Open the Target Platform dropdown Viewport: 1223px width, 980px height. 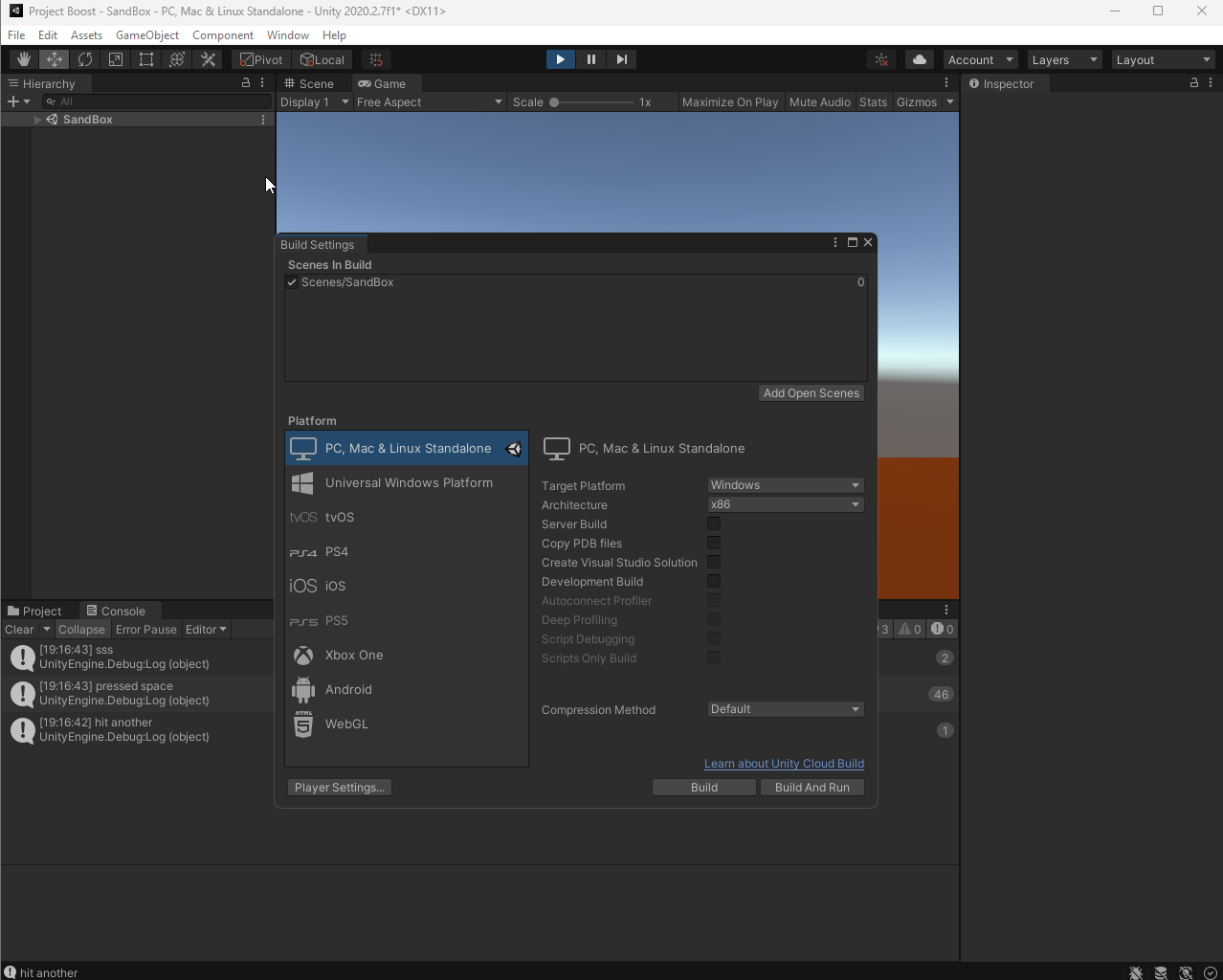tap(785, 485)
